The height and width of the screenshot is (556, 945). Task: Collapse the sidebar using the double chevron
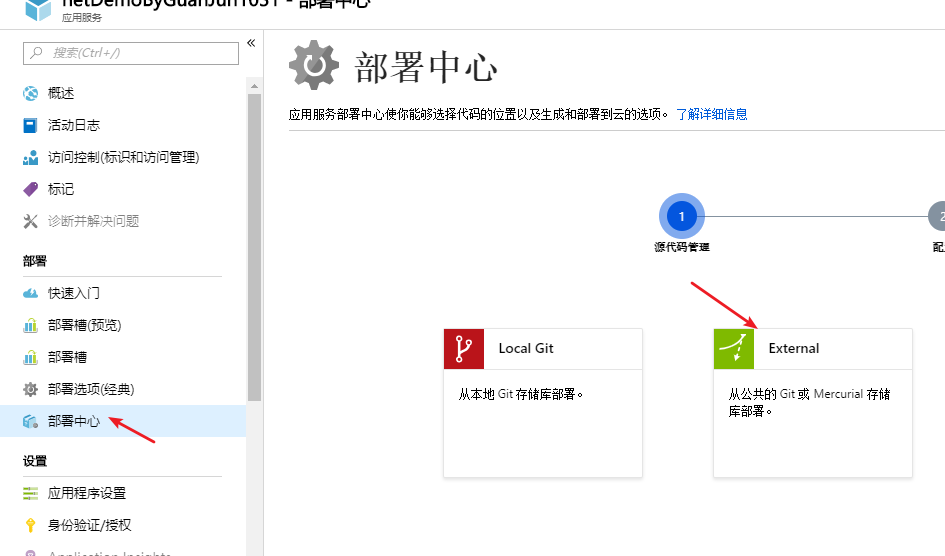(x=251, y=43)
